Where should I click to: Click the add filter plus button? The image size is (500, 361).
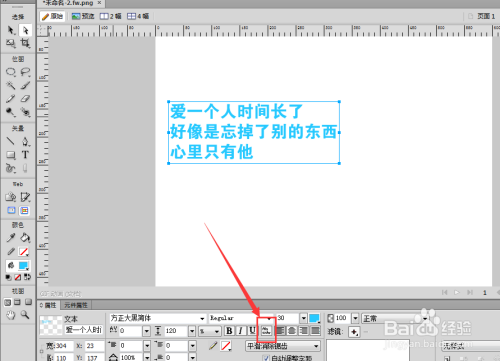[x=354, y=332]
